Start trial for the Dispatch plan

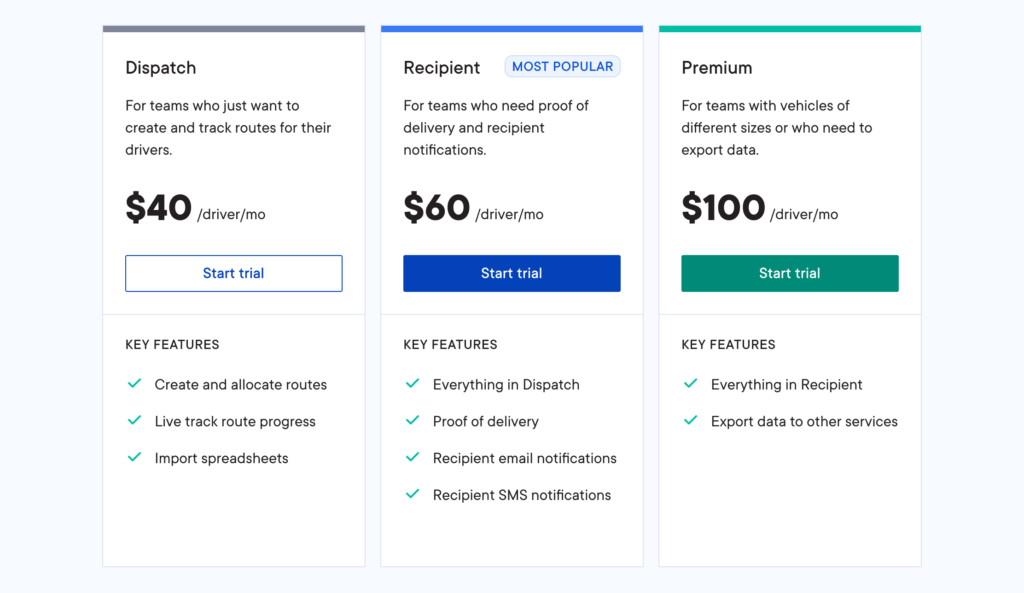point(233,273)
